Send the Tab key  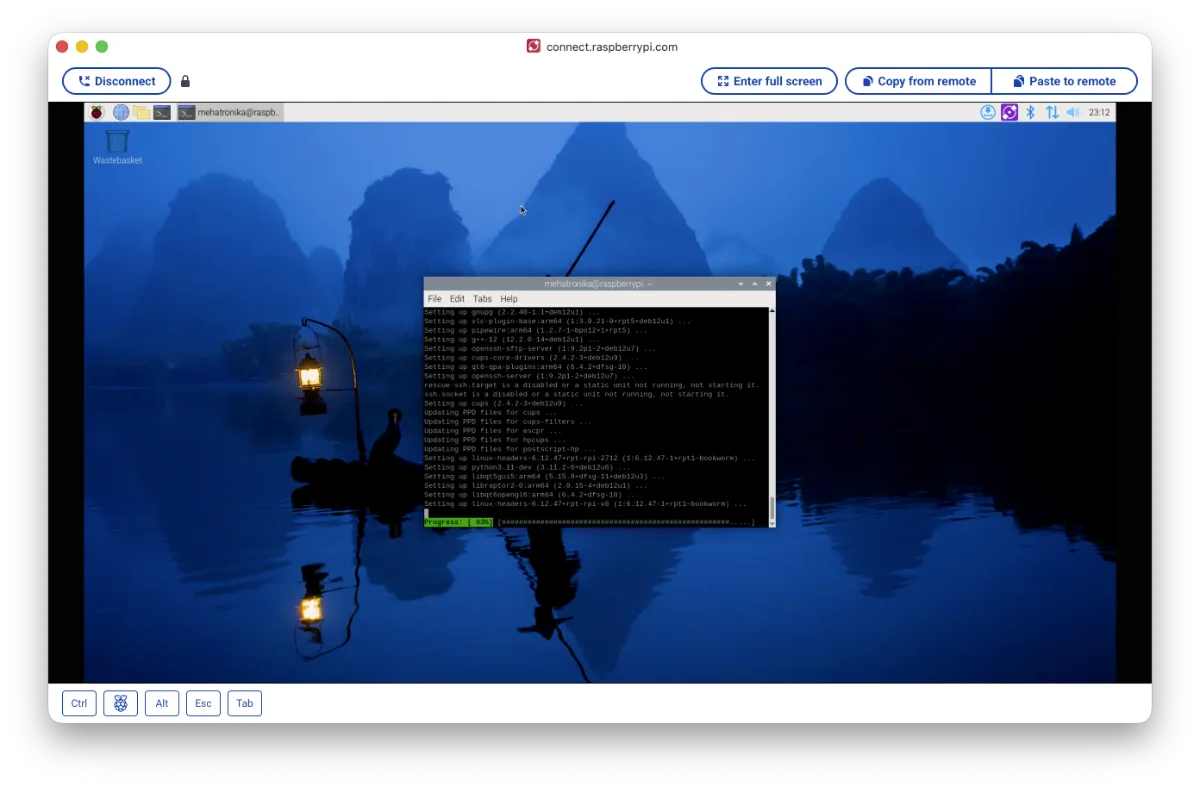244,703
